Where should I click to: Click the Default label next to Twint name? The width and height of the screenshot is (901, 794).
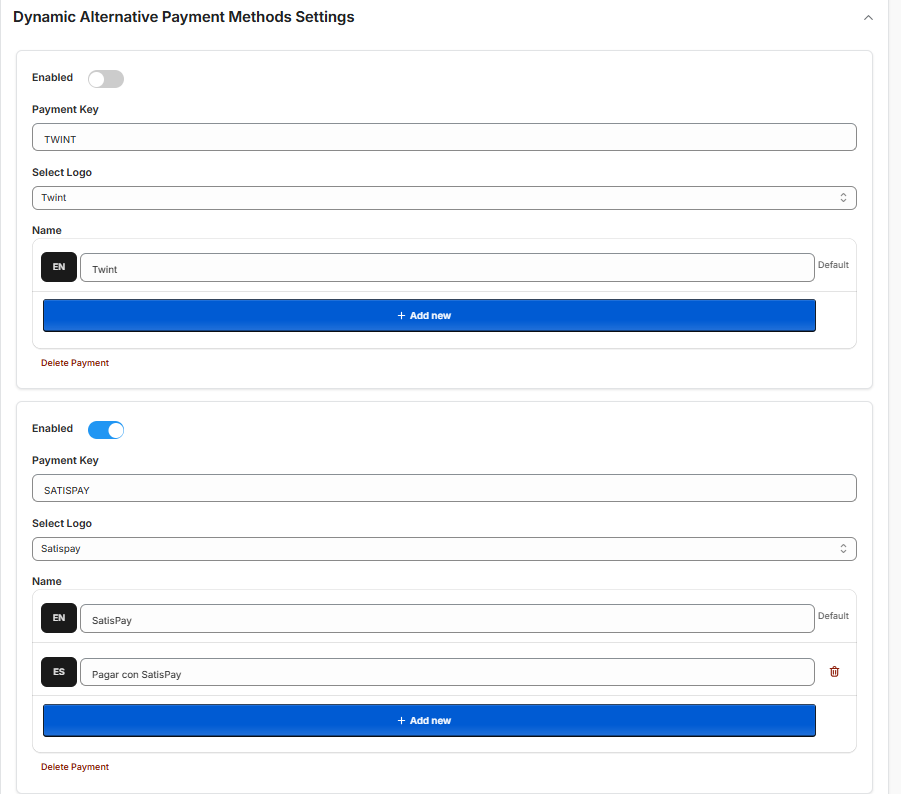(x=833, y=265)
